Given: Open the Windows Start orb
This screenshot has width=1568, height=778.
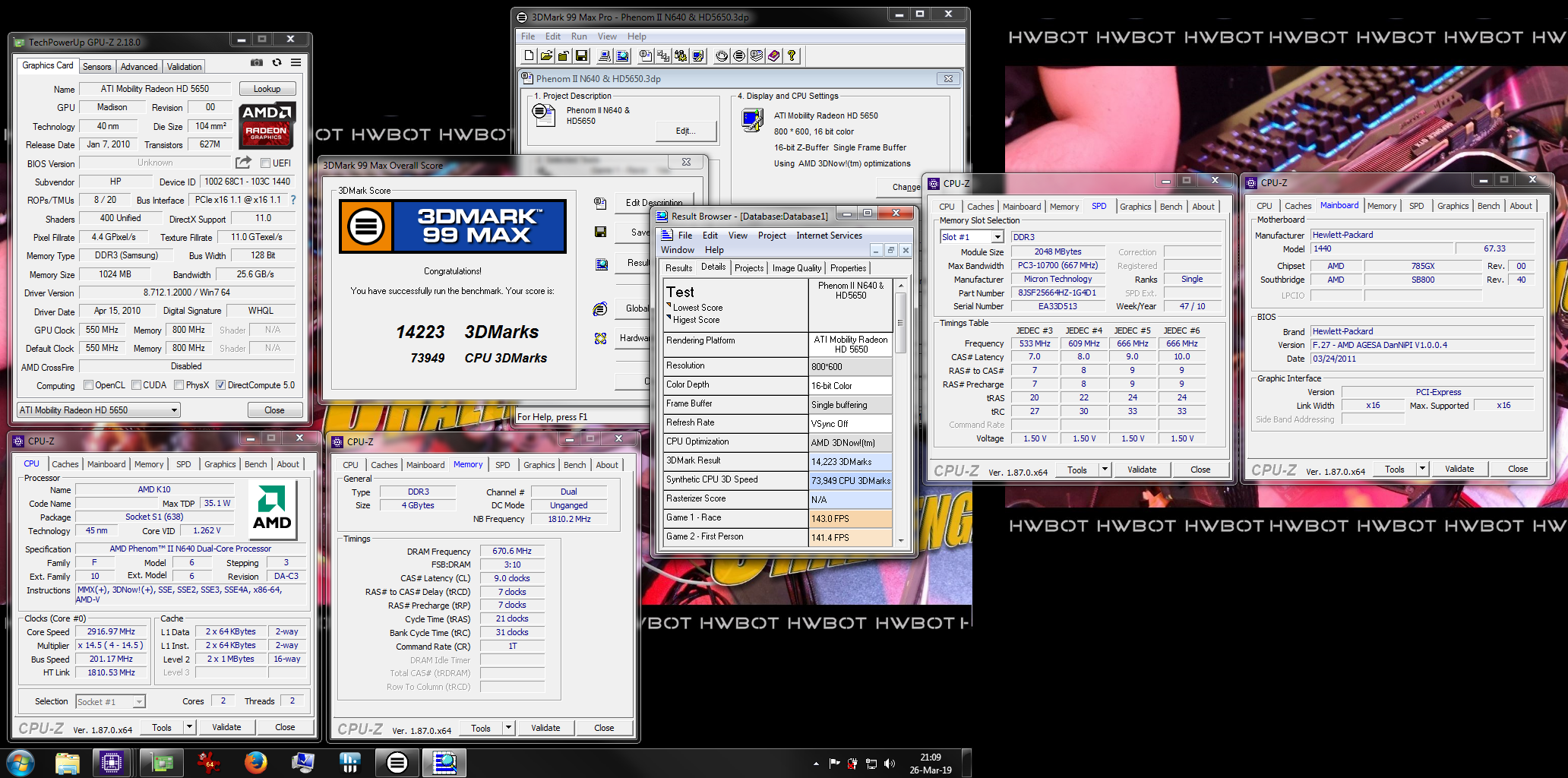Looking at the screenshot, I should click(x=20, y=762).
